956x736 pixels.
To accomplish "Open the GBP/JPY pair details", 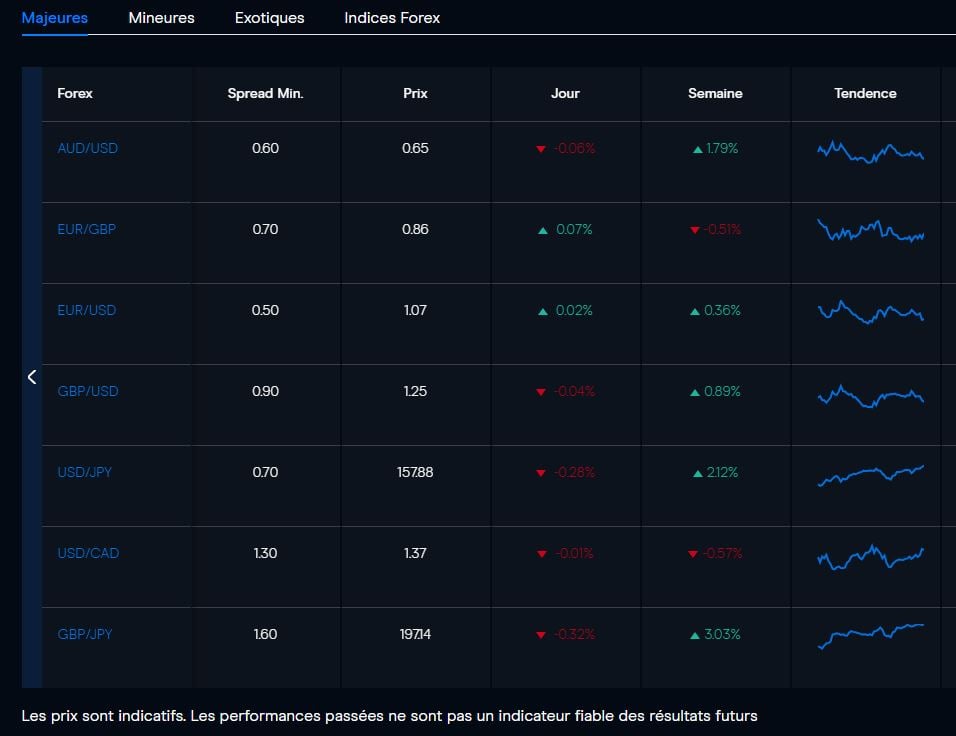I will click(x=85, y=634).
